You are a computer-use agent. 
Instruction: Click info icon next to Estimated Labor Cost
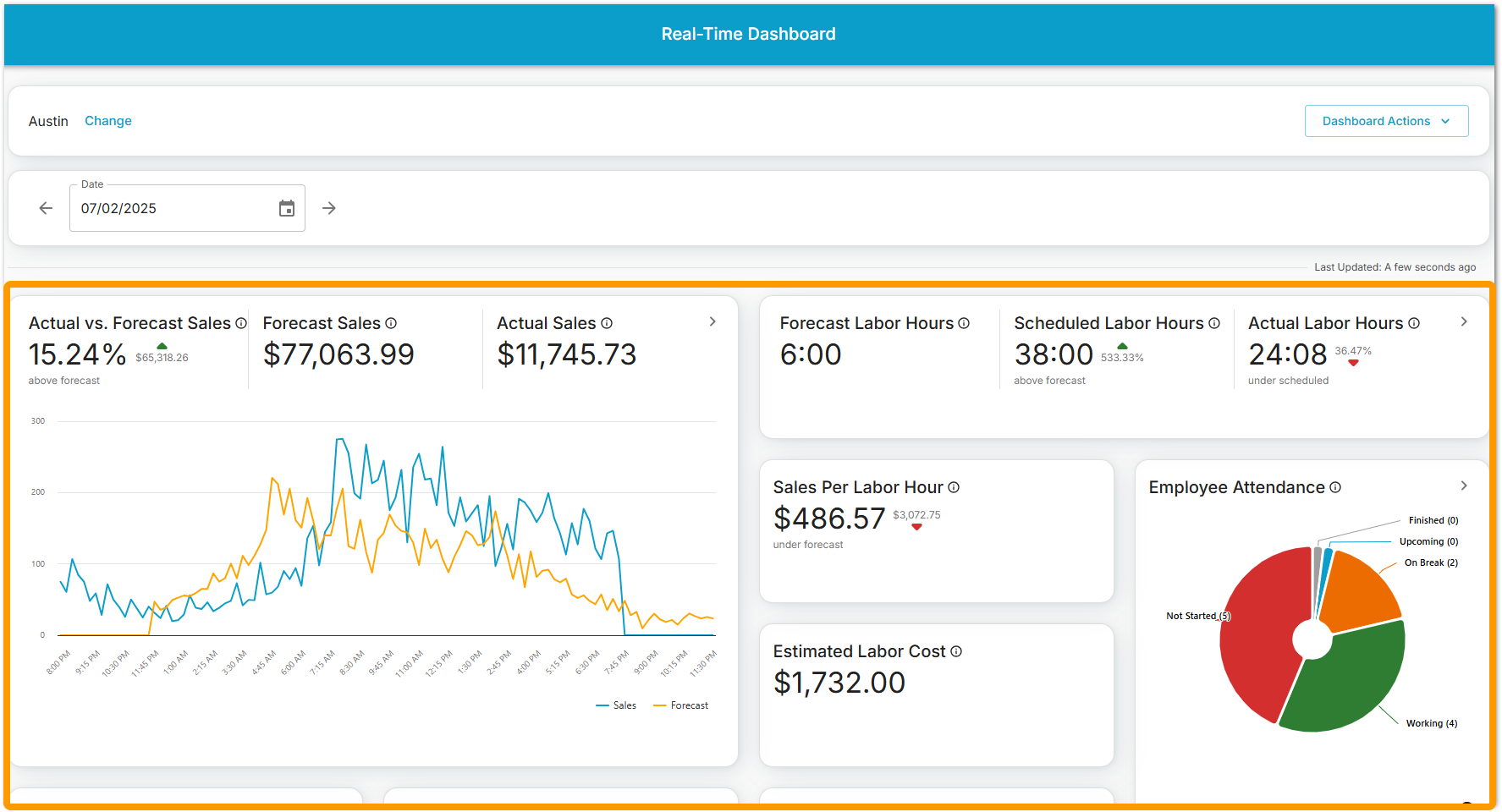[956, 651]
